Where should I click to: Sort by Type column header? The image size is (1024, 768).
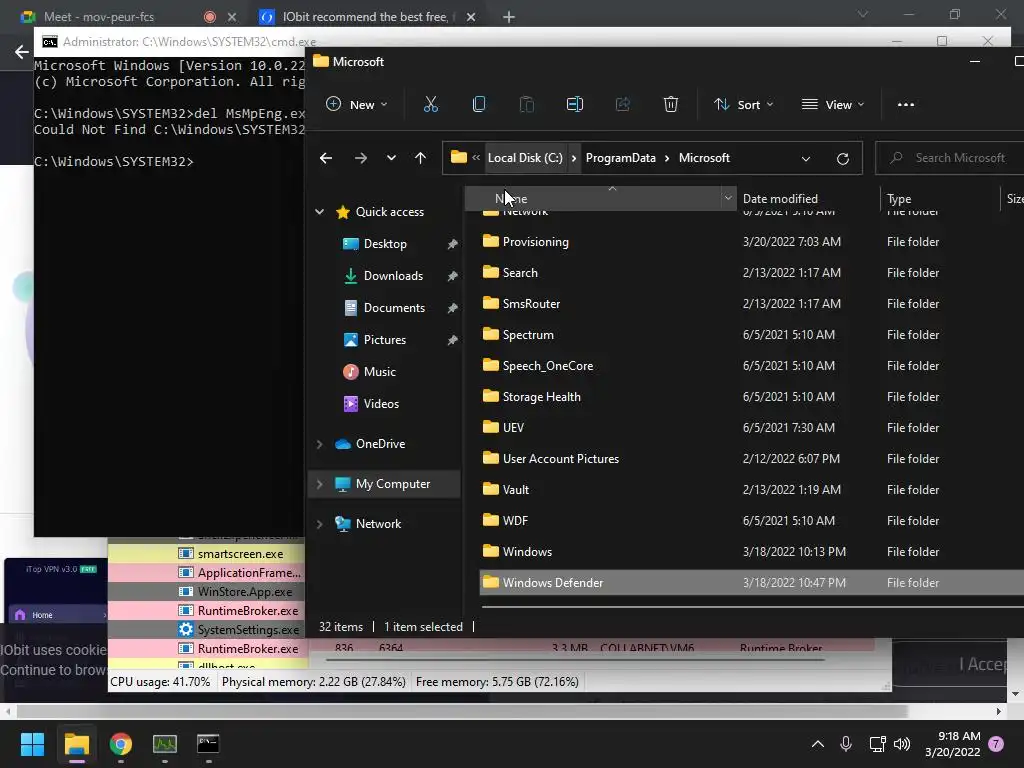click(x=899, y=199)
